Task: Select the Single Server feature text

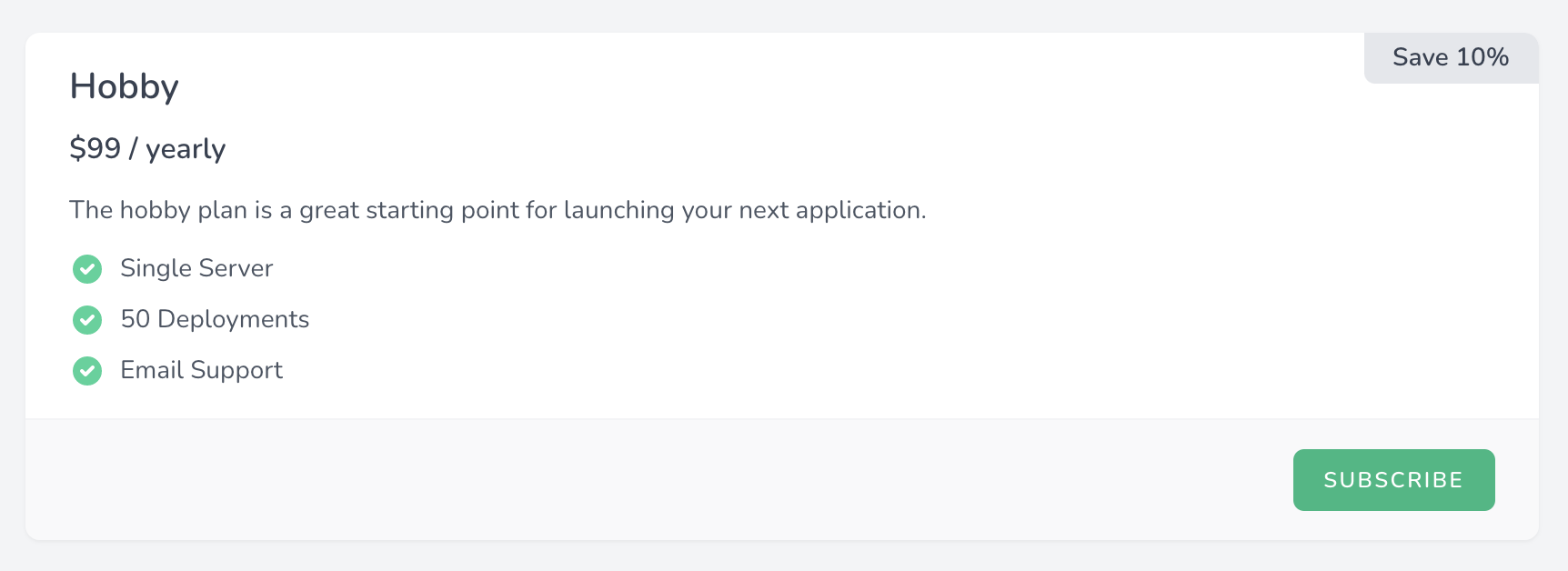Action: (196, 268)
